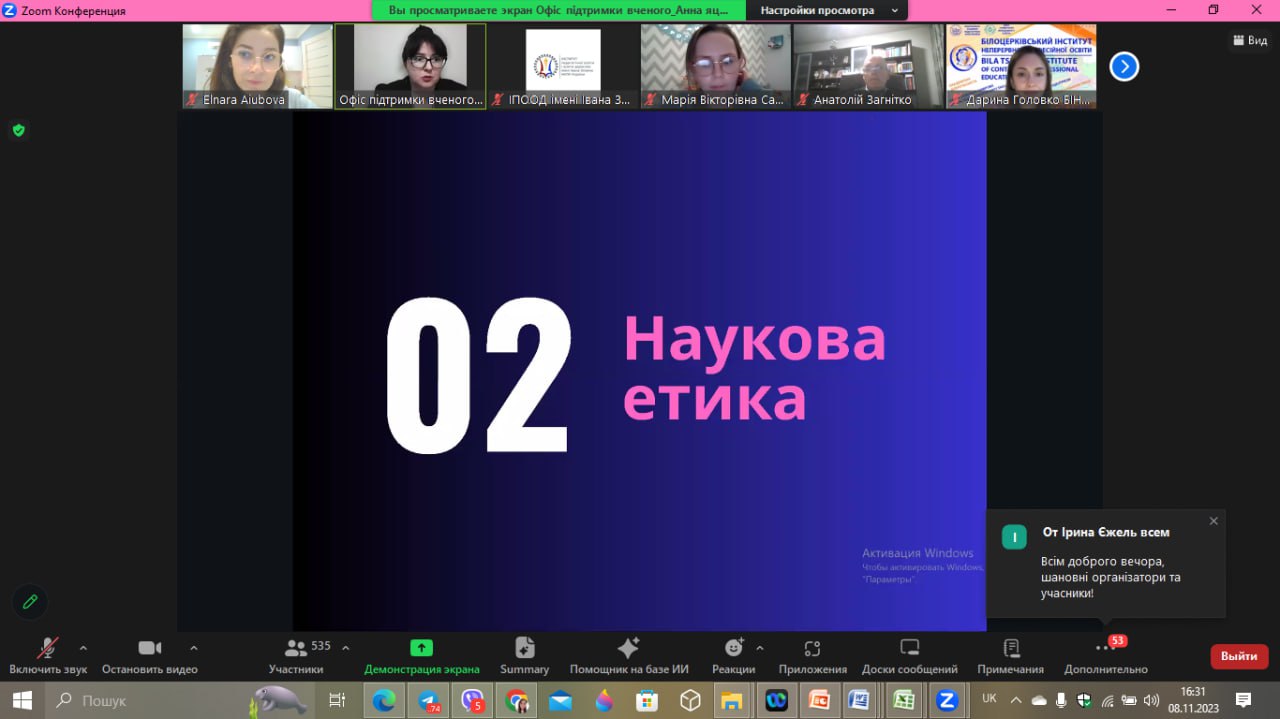Expand video options arrow beside camera
The height and width of the screenshot is (719, 1280).
(194, 647)
